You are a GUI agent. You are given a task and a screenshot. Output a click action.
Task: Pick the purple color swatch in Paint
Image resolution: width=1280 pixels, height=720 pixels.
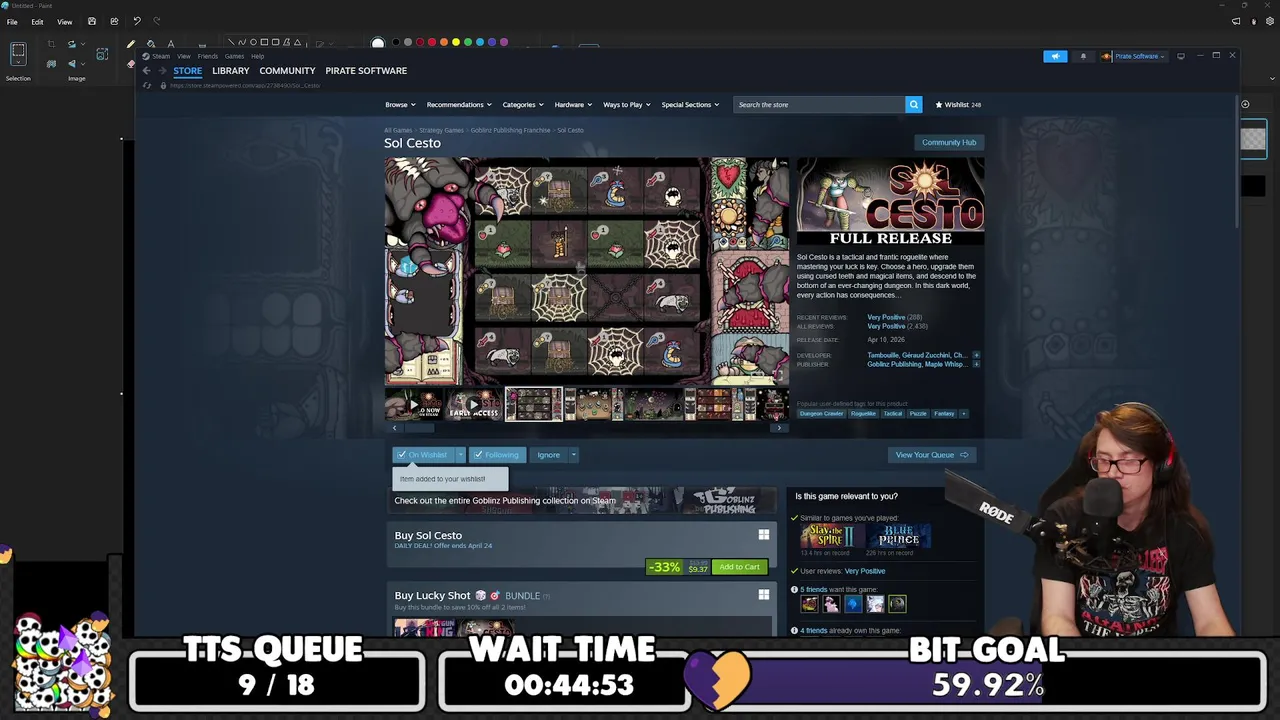(504, 42)
